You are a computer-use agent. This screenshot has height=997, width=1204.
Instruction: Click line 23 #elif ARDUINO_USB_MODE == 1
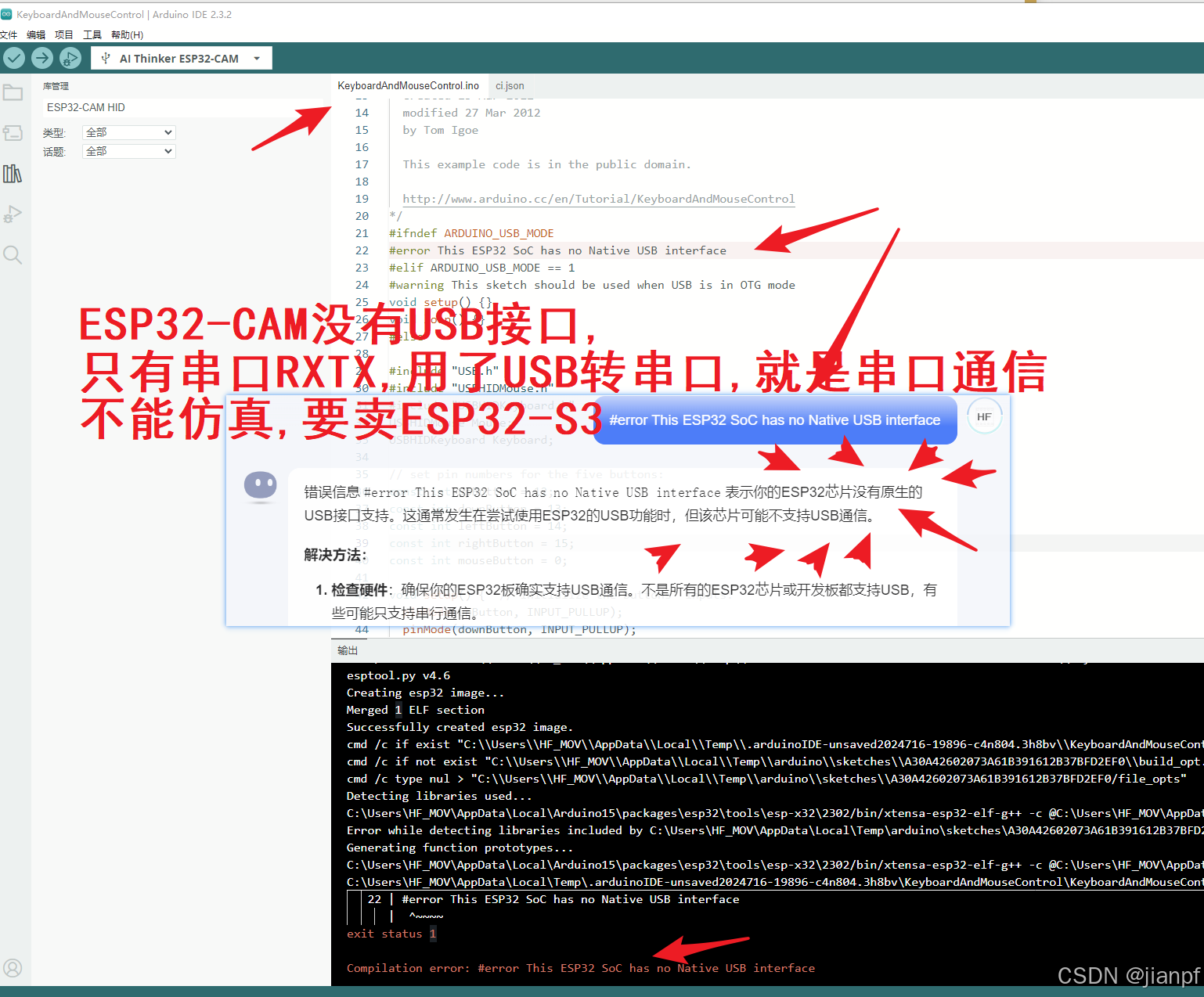[482, 268]
